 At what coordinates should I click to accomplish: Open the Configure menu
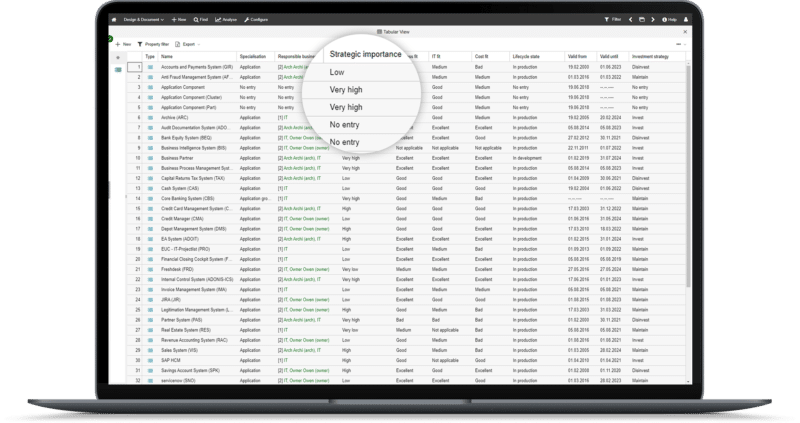coord(256,19)
